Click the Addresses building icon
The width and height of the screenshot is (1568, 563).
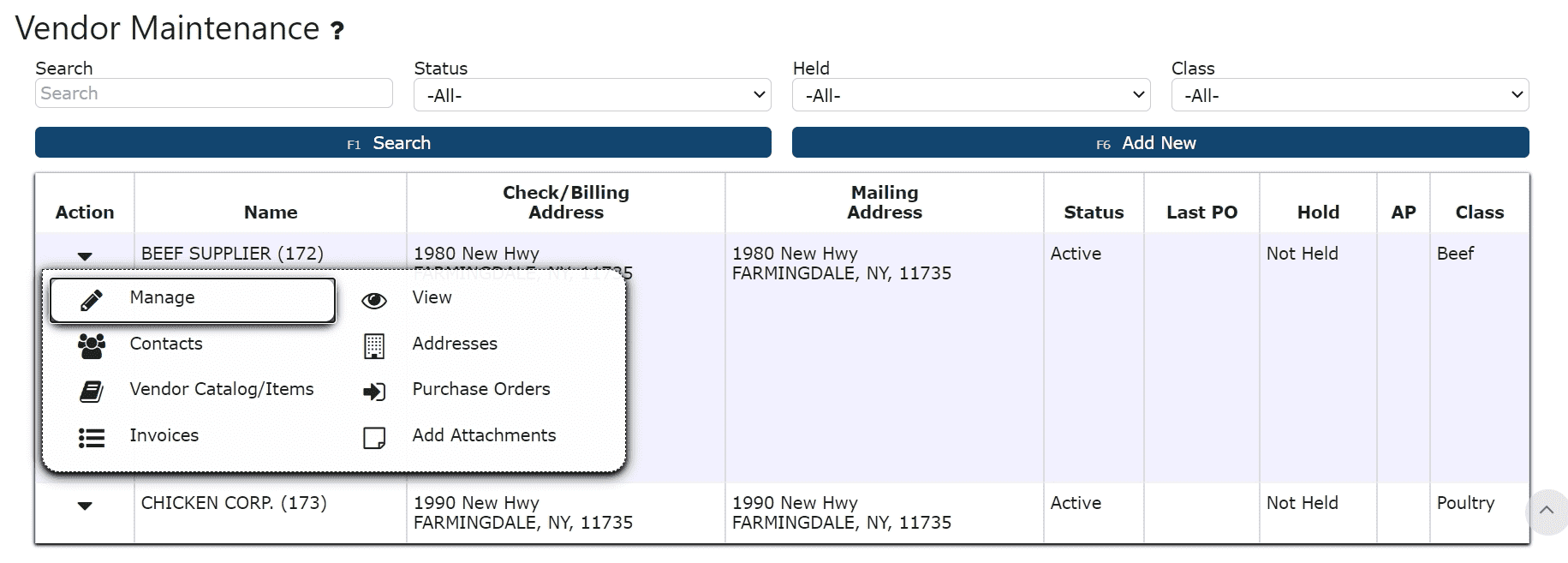(x=374, y=346)
